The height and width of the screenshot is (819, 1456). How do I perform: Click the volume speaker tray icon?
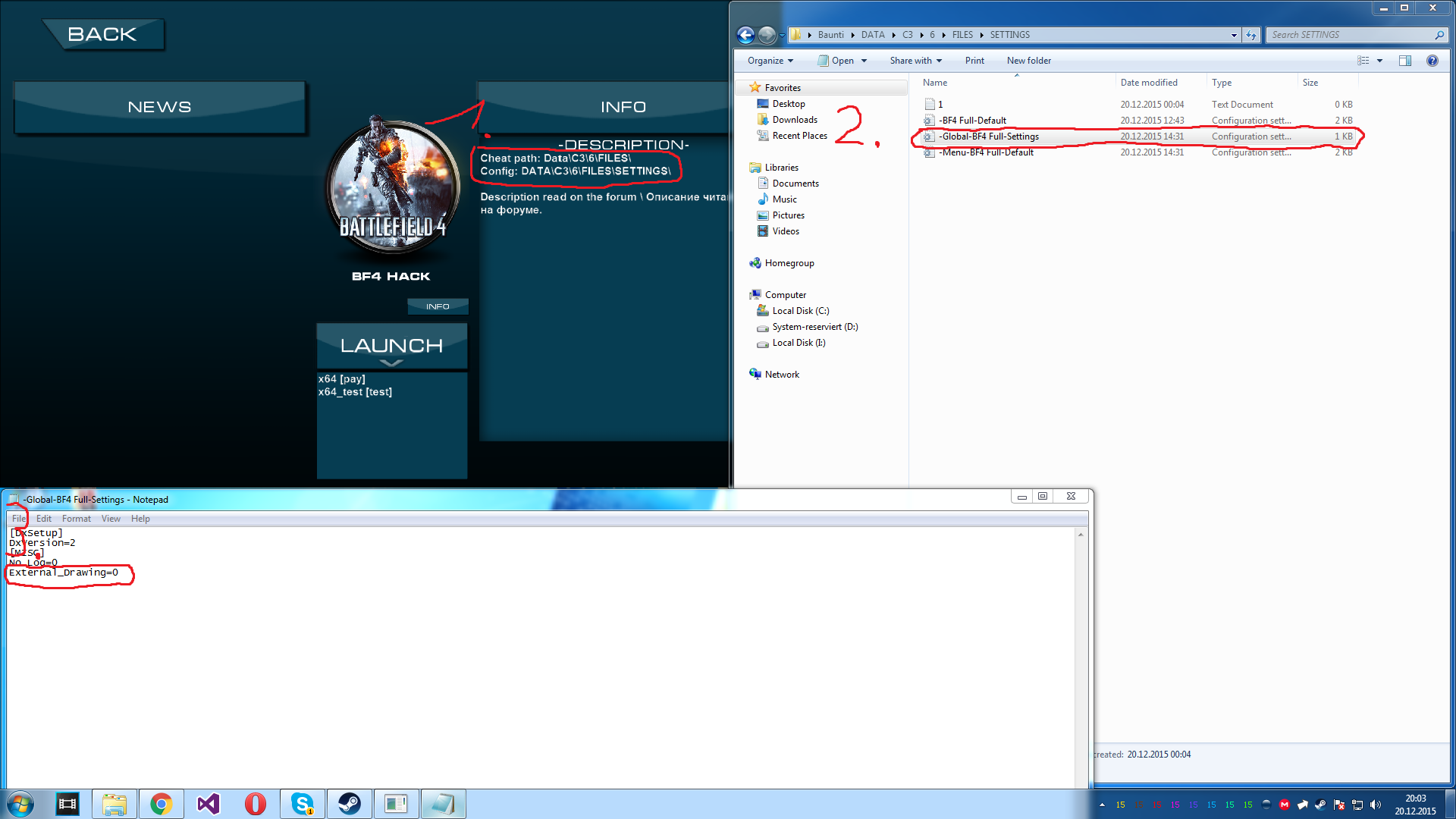(1376, 805)
